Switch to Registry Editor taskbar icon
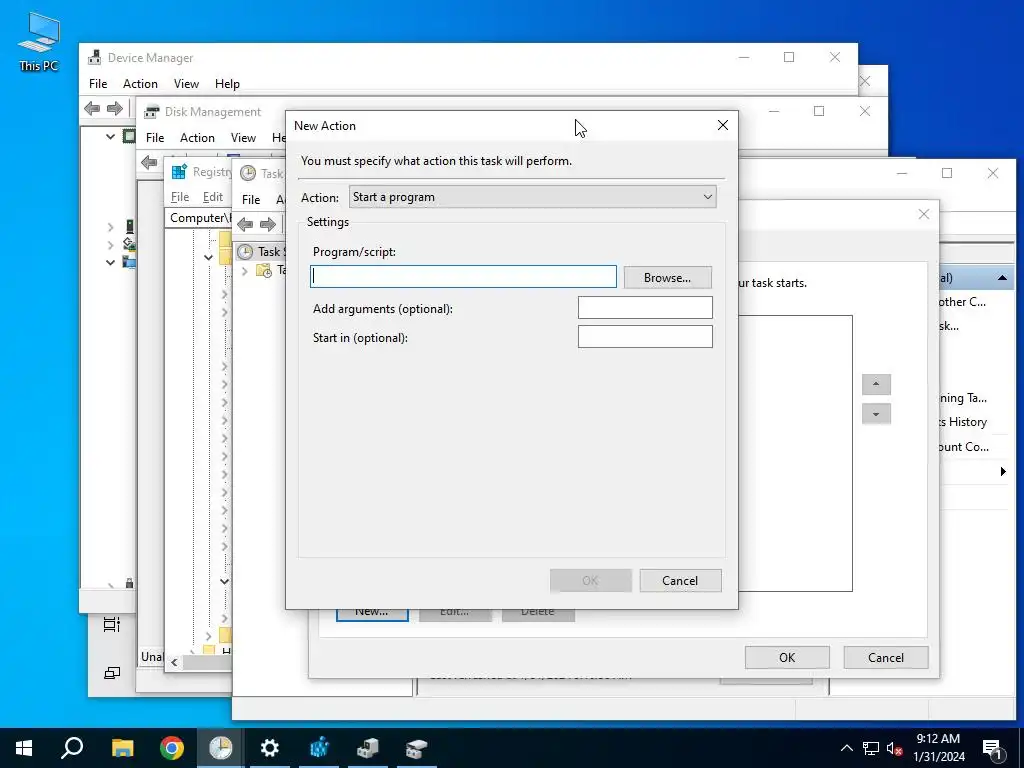 (319, 748)
